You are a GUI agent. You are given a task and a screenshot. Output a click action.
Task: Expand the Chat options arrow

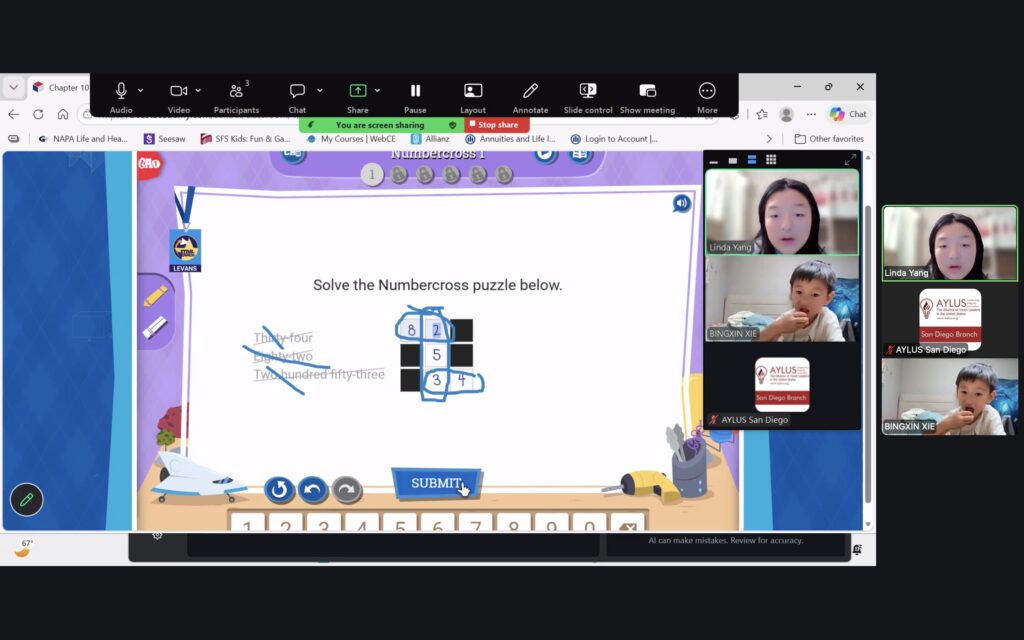(x=319, y=91)
